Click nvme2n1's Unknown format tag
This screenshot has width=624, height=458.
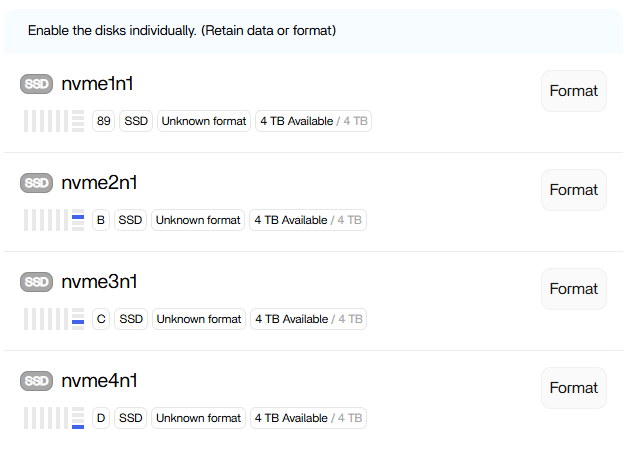(x=198, y=220)
